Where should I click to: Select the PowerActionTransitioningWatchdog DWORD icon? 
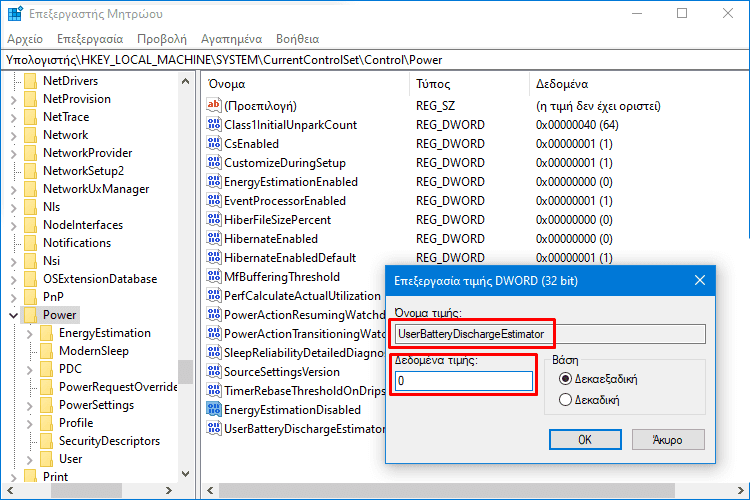pyautogui.click(x=214, y=333)
